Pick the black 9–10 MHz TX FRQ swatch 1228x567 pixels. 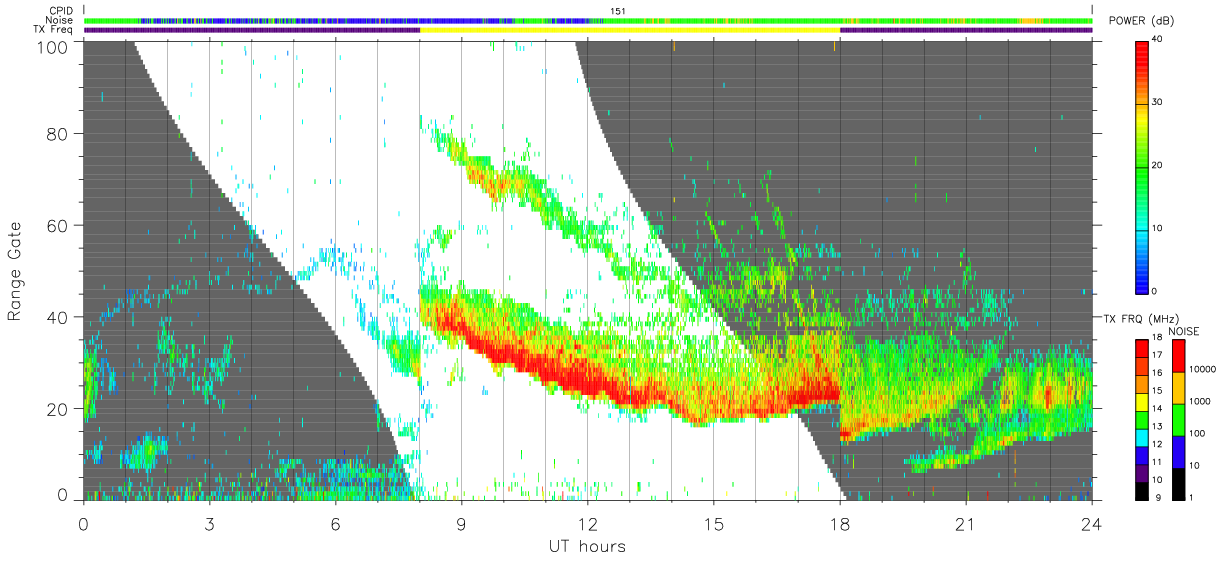click(x=1142, y=491)
